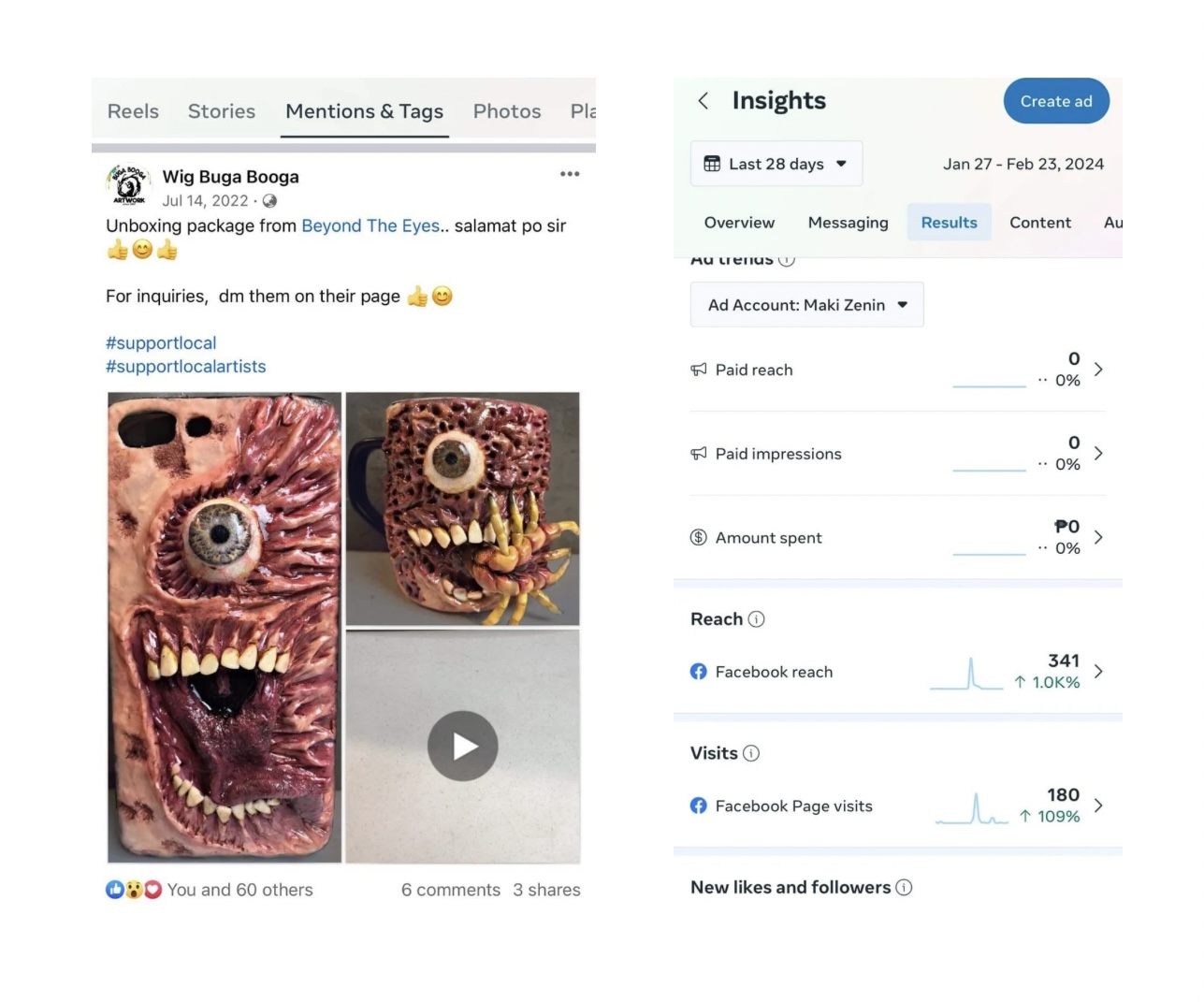Click the Create ad button

(x=1056, y=101)
